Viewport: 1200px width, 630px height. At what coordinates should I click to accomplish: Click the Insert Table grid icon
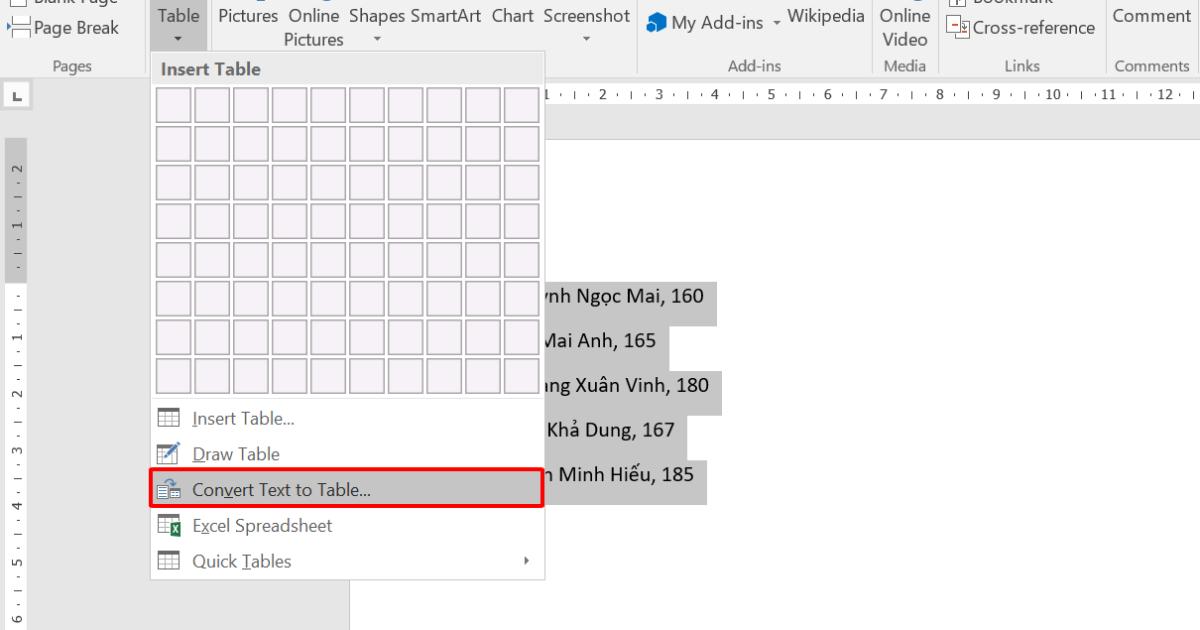169,419
